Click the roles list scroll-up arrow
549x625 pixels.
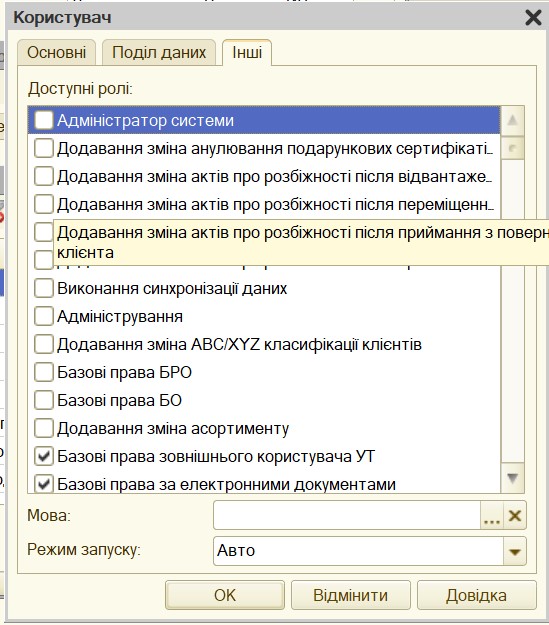pos(512,120)
